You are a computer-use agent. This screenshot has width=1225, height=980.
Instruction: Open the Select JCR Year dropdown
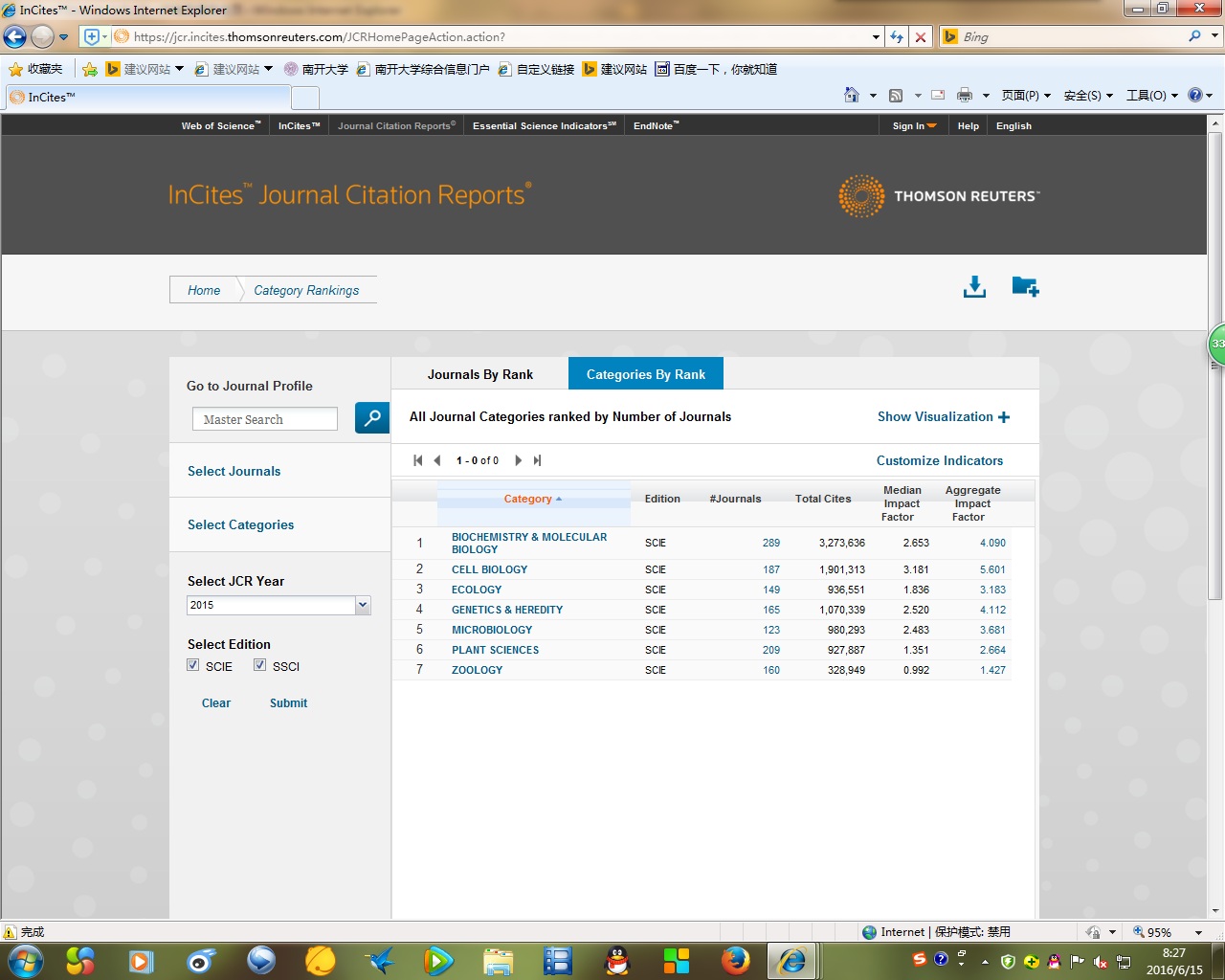click(x=362, y=605)
